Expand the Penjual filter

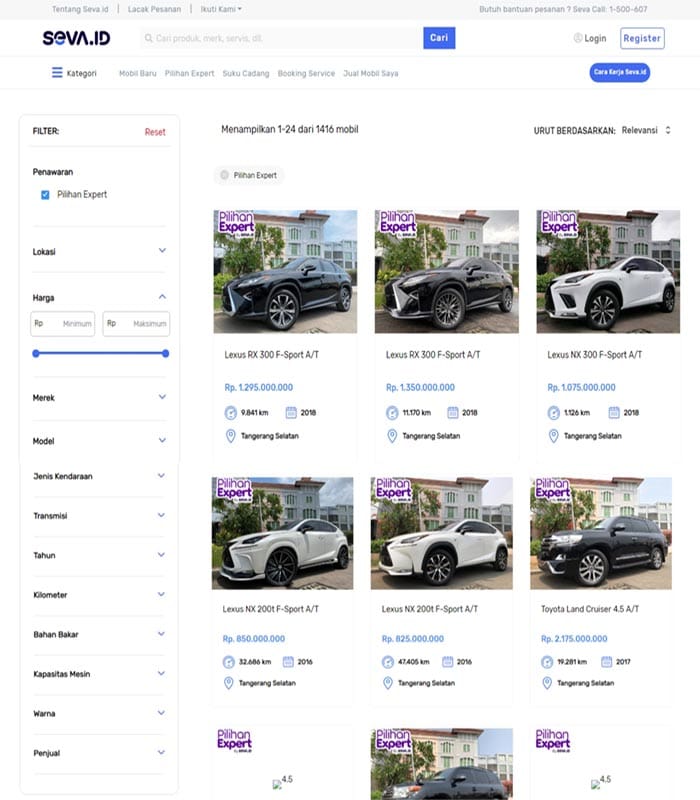(161, 752)
